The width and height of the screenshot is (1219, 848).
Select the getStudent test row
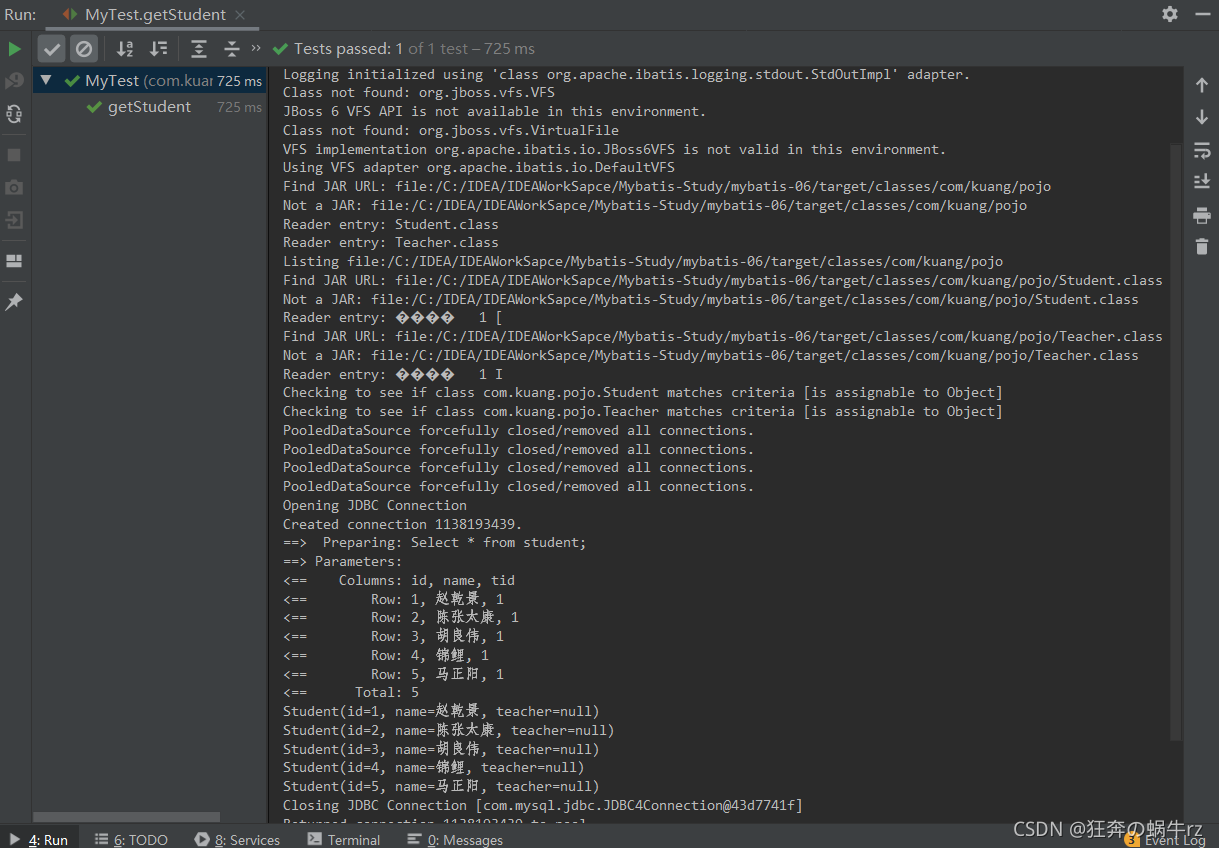[150, 107]
